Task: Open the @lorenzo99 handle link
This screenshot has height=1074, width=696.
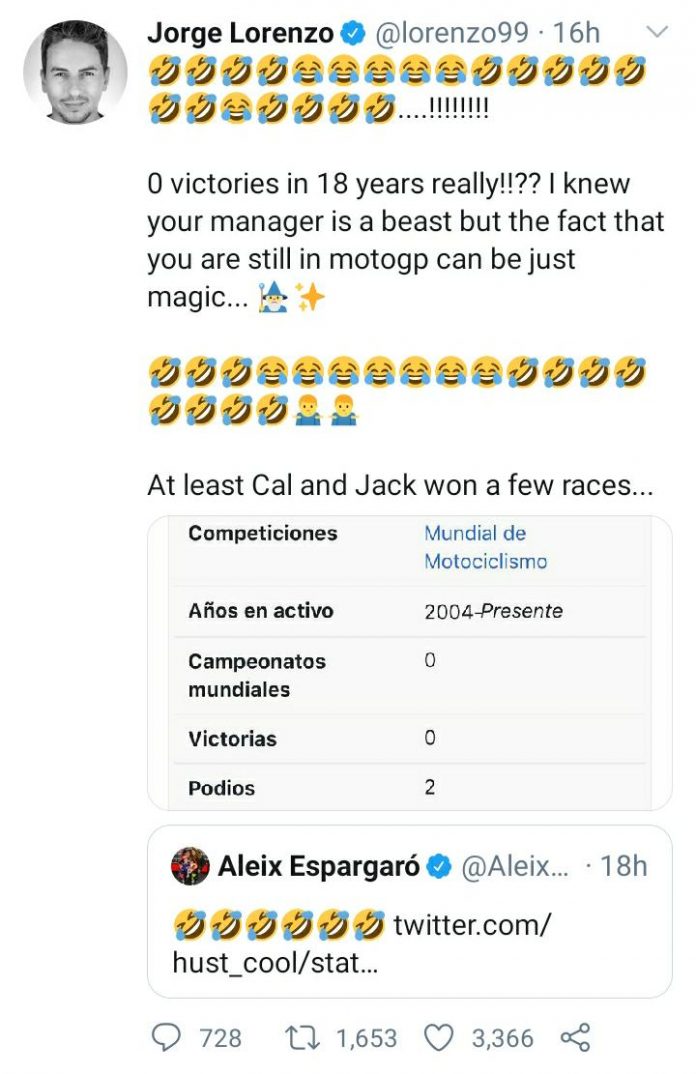Action: 450,33
